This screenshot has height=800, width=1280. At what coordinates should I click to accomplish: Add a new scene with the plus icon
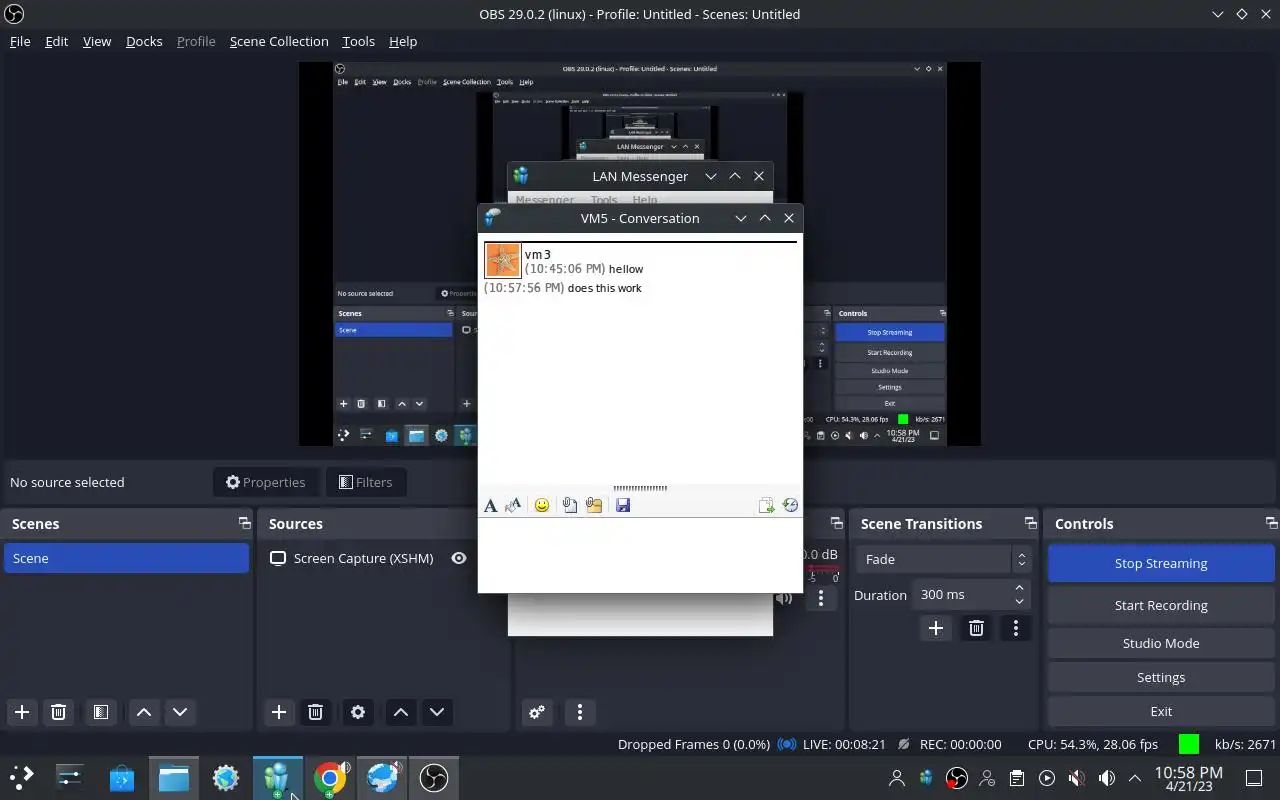22,712
